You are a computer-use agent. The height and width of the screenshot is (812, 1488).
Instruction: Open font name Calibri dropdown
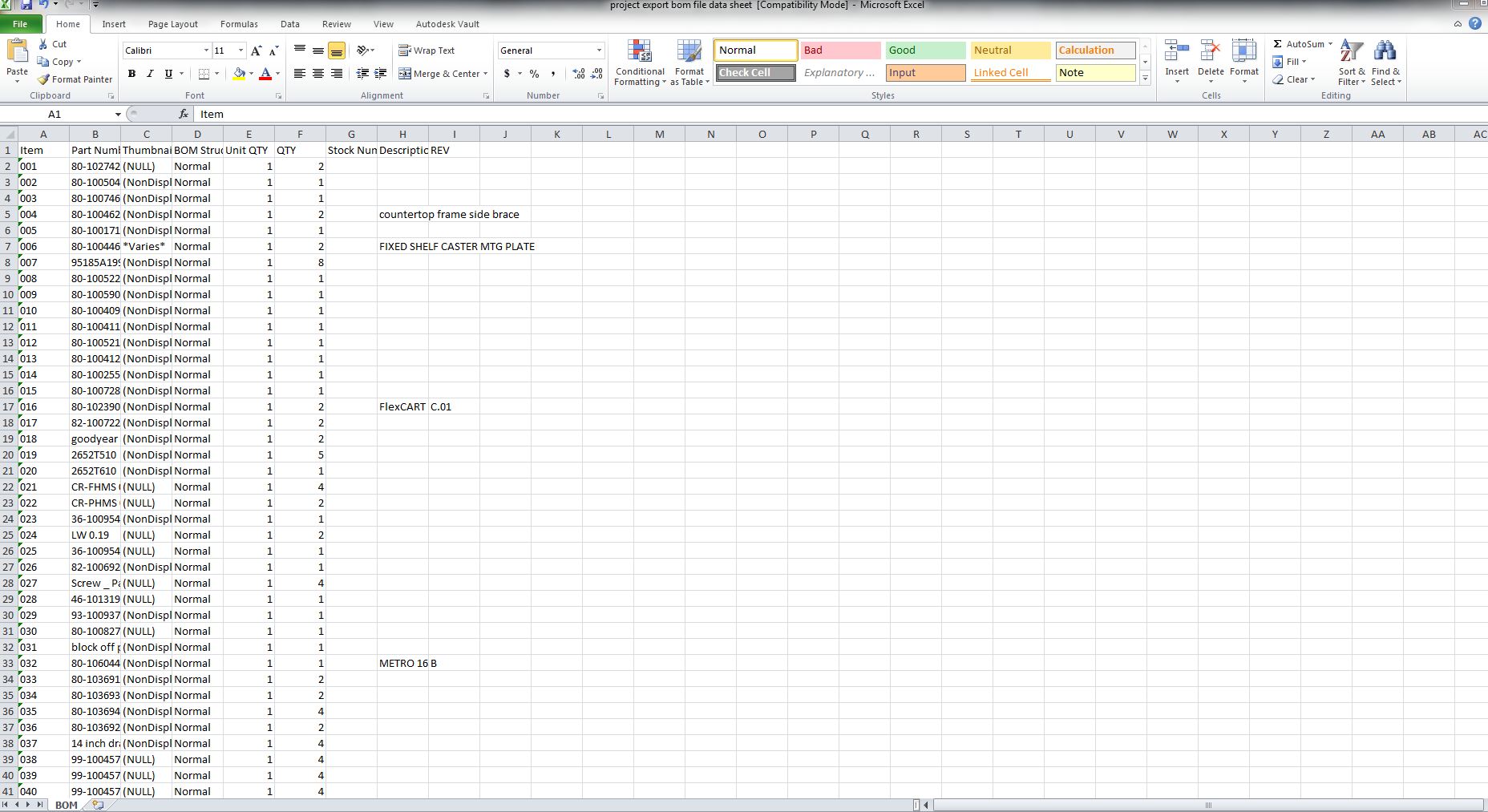206,50
